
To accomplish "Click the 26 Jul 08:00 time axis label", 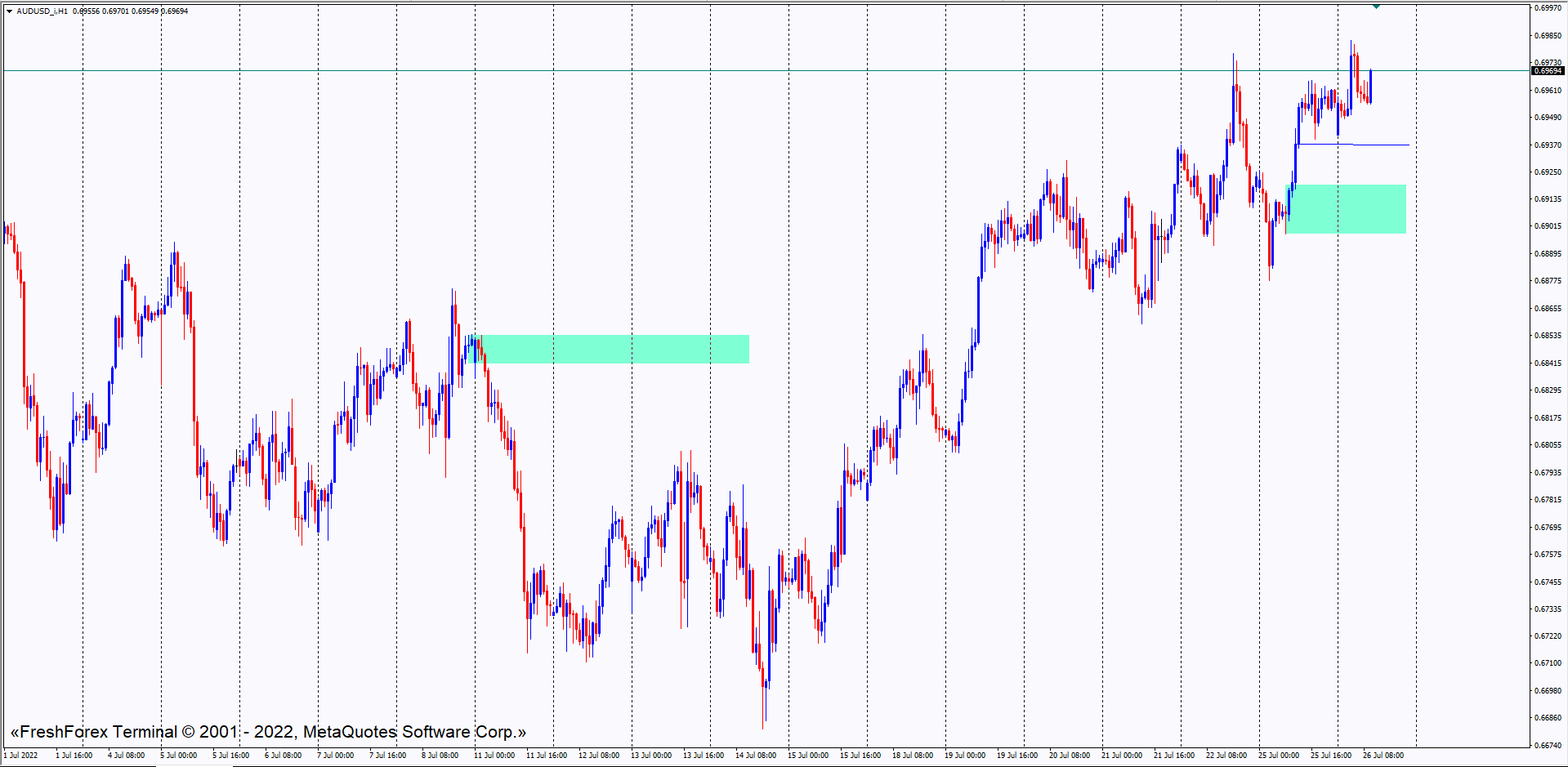I will (1383, 756).
